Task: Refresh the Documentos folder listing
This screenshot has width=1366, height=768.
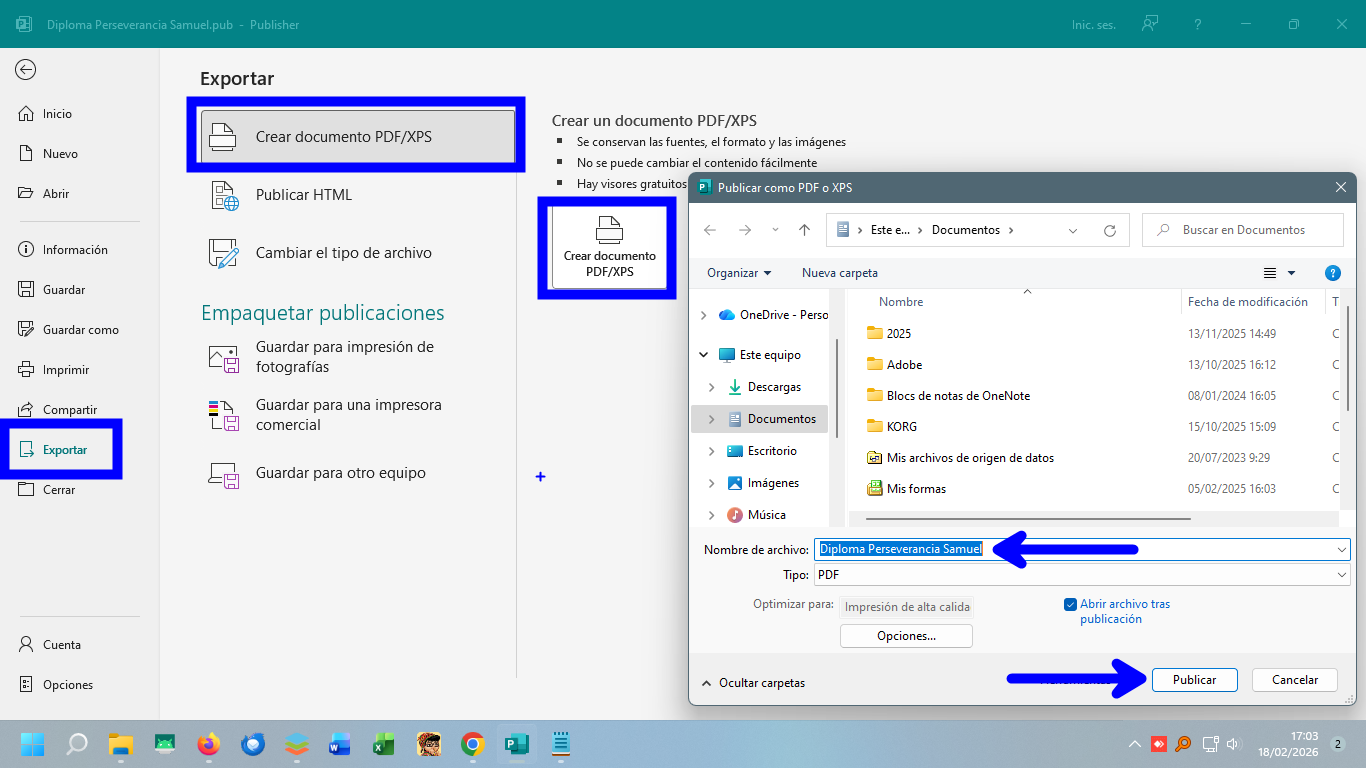Action: coord(1109,230)
